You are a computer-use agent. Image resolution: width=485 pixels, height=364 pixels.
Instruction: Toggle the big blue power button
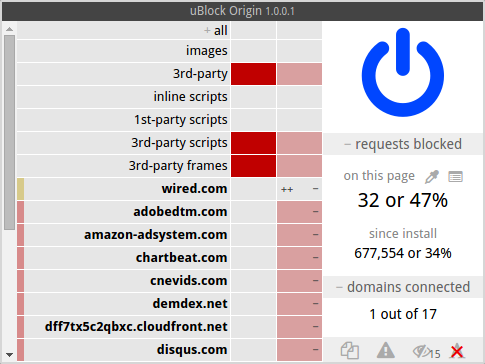(403, 72)
